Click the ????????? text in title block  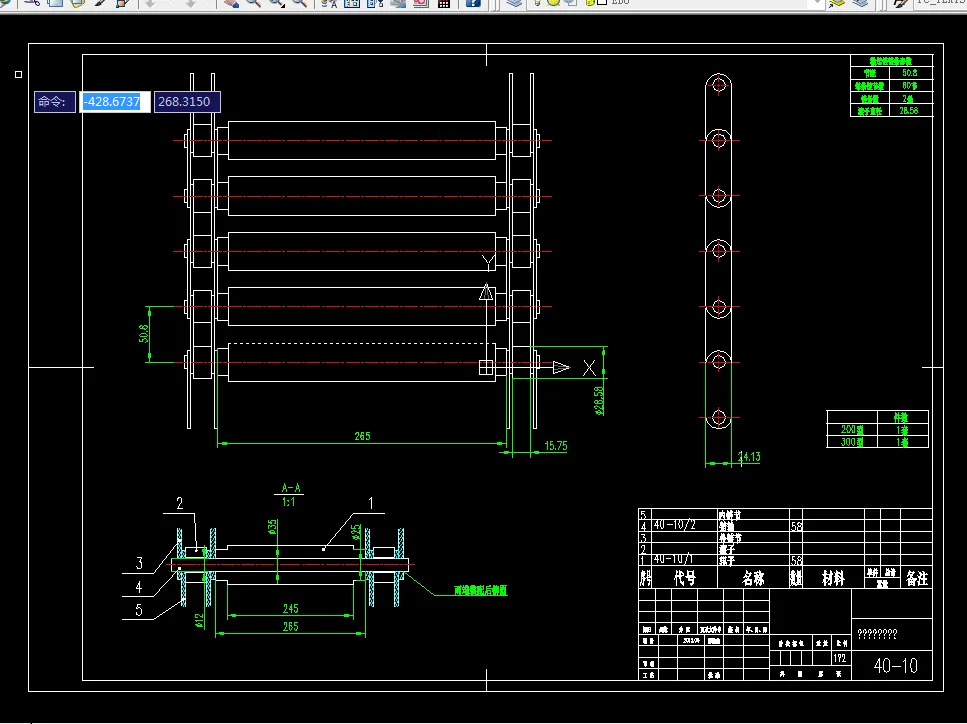click(x=877, y=634)
